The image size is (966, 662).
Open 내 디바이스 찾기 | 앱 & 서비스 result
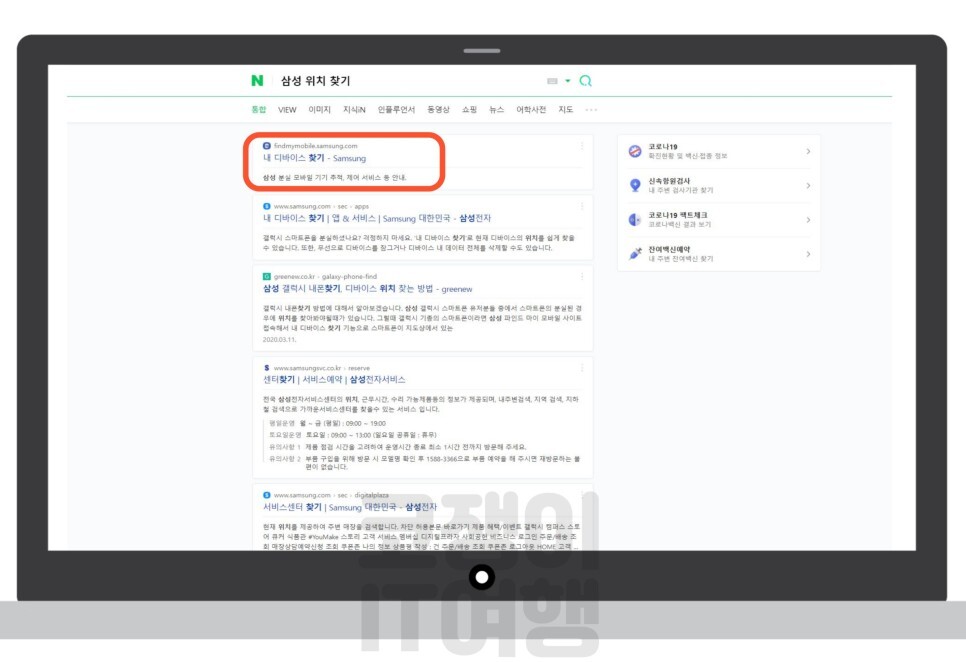[377, 218]
